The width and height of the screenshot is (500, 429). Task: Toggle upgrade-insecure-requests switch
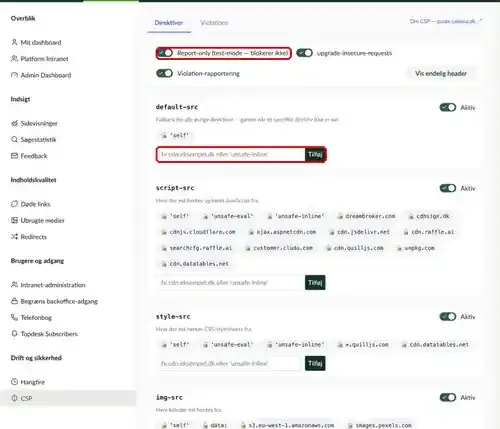click(x=304, y=53)
